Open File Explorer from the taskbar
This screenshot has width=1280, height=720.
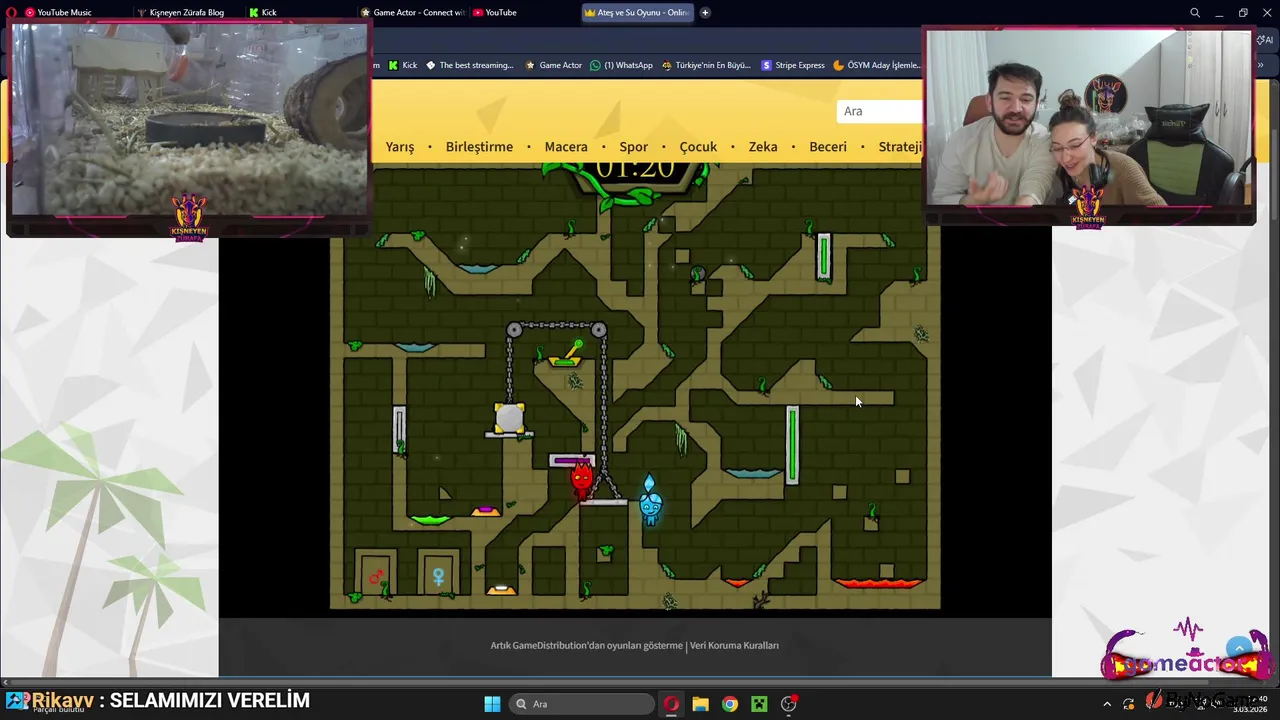click(x=700, y=704)
